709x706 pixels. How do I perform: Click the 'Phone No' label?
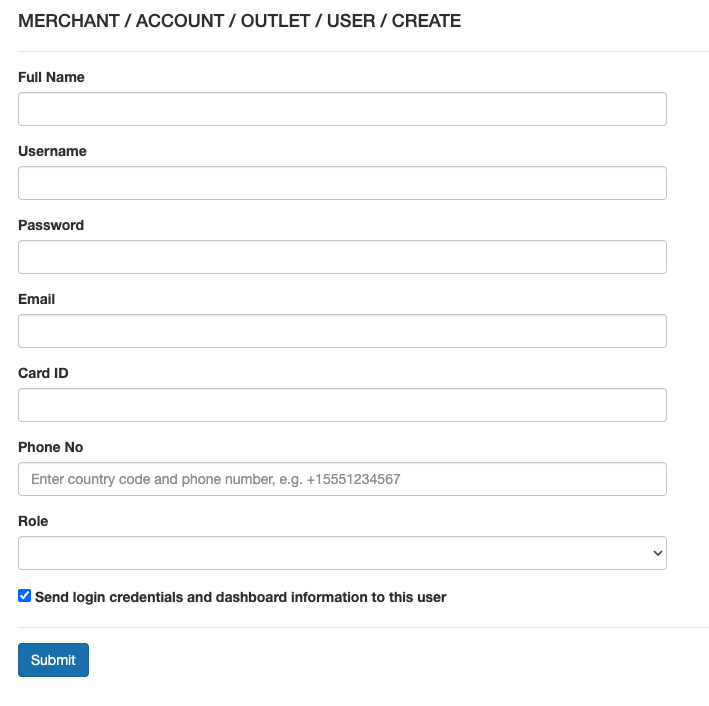(51, 447)
